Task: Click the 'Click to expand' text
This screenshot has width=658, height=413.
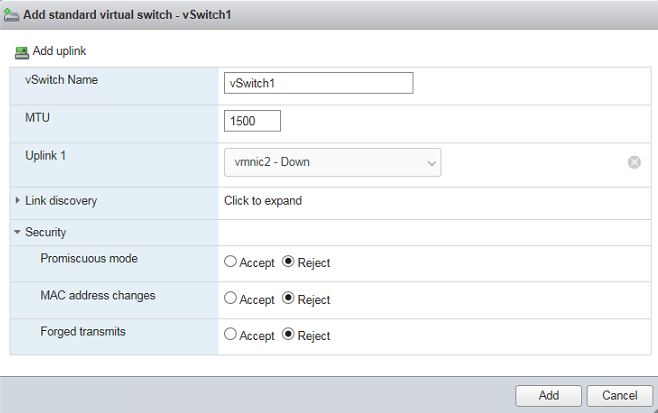Action: (263, 201)
